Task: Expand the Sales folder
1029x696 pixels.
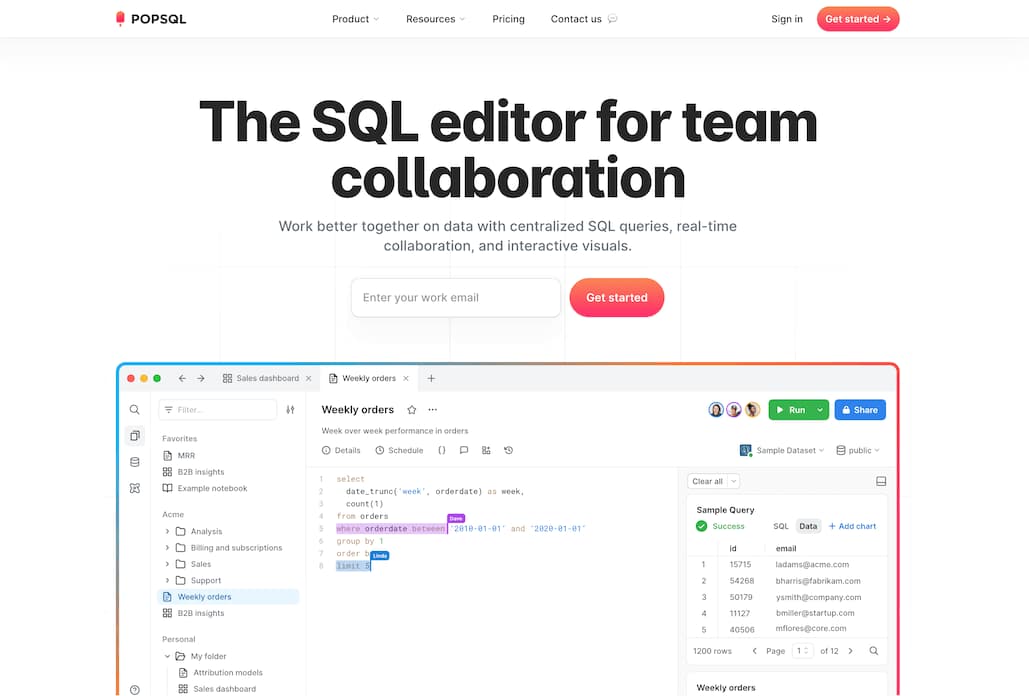Action: click(167, 565)
